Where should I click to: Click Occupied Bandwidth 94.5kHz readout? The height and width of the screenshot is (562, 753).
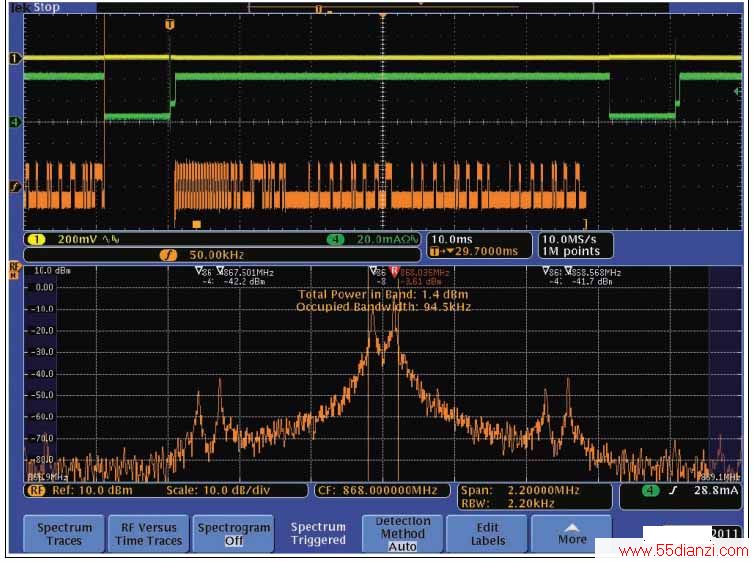click(383, 307)
